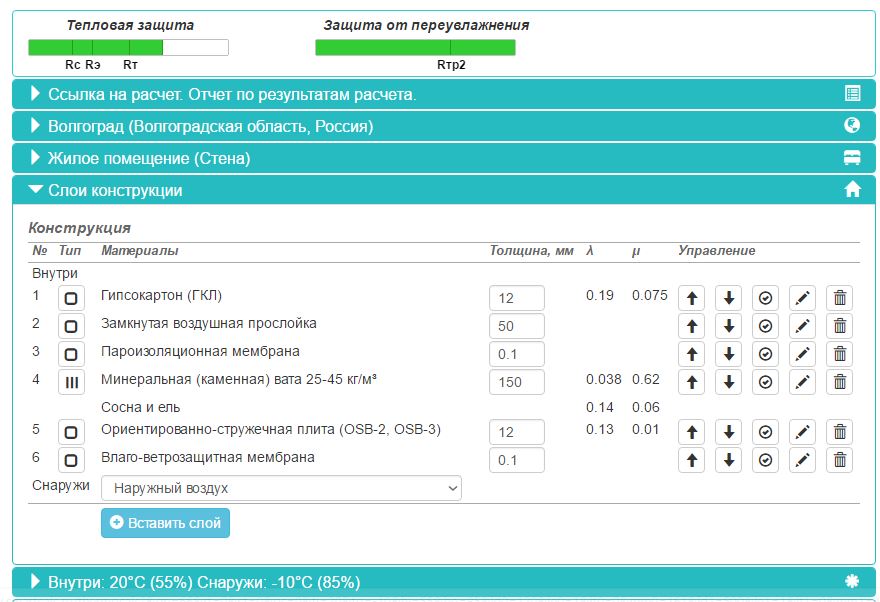Click globe icon in Волгоград header
Viewport: 880px width, 602px height.
[852, 125]
